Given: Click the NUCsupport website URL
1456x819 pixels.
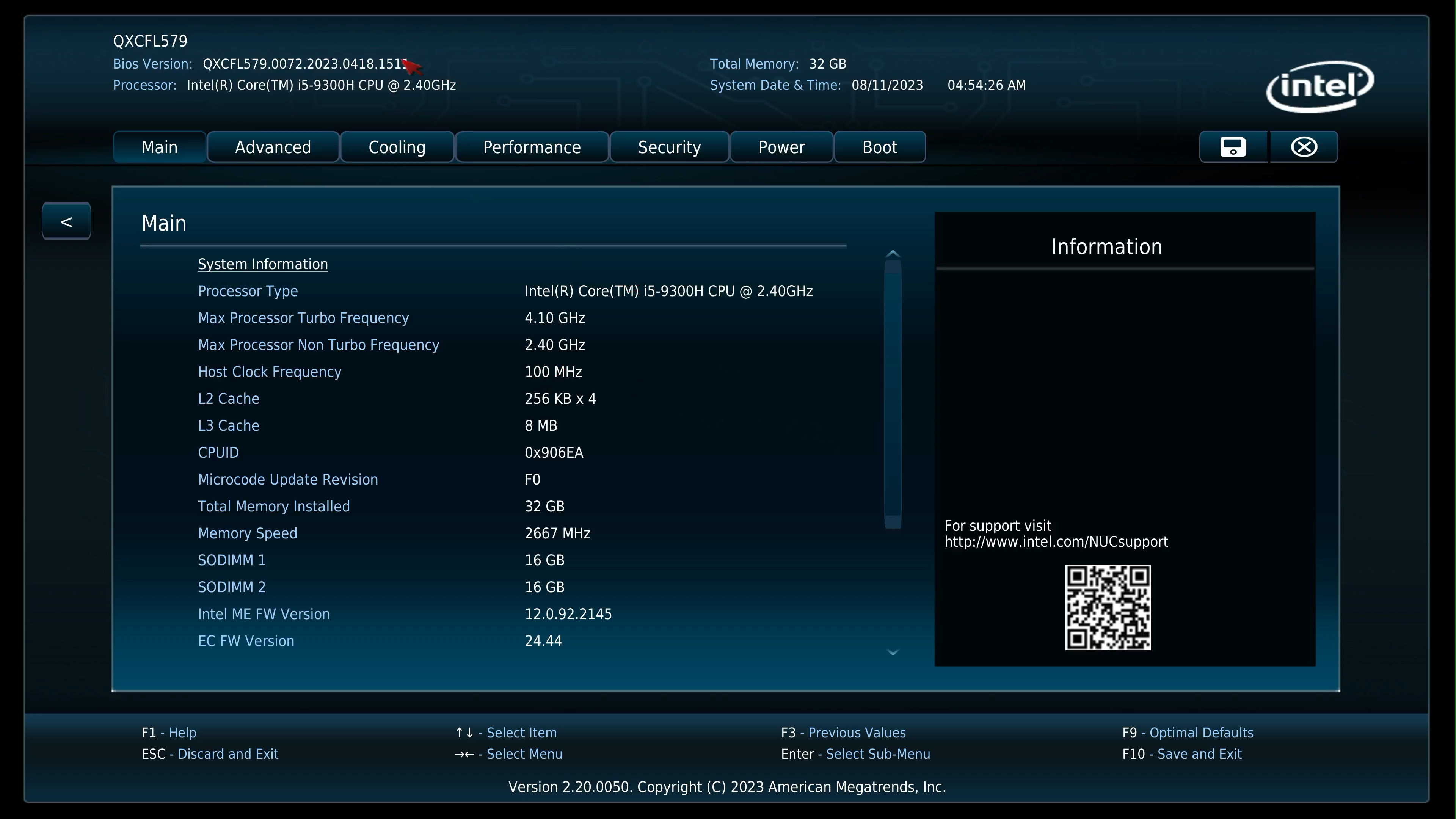Looking at the screenshot, I should pos(1056,542).
